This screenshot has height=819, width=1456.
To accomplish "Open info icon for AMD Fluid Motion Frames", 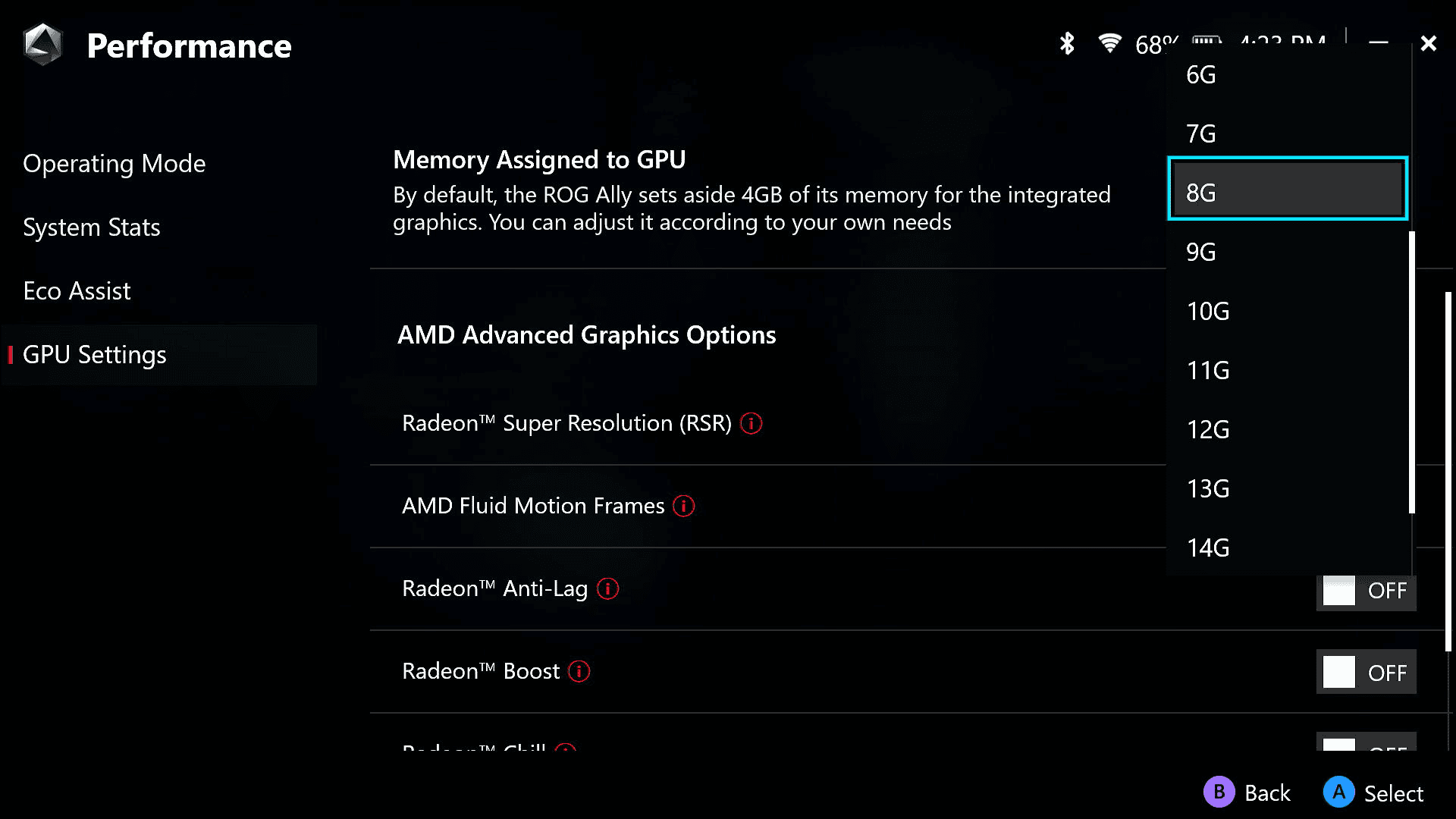I will 683,506.
